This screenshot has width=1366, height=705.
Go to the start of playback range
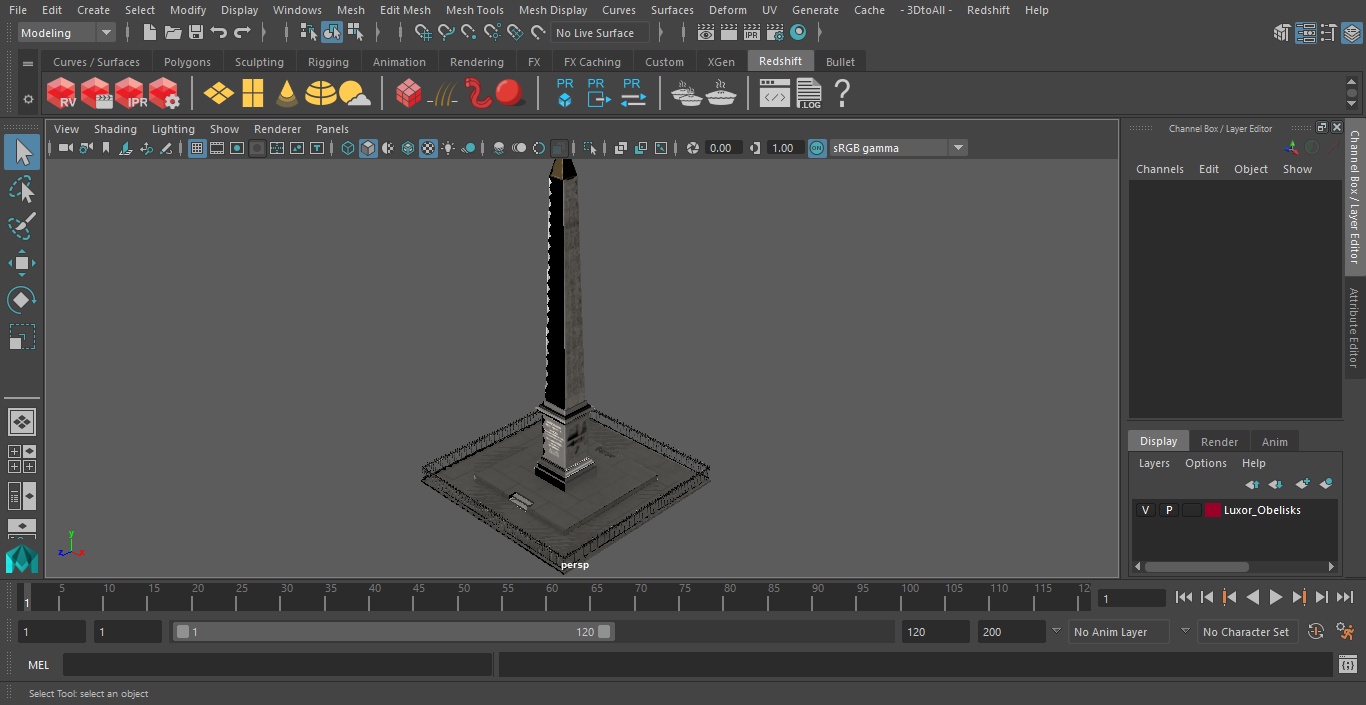[x=1184, y=597]
